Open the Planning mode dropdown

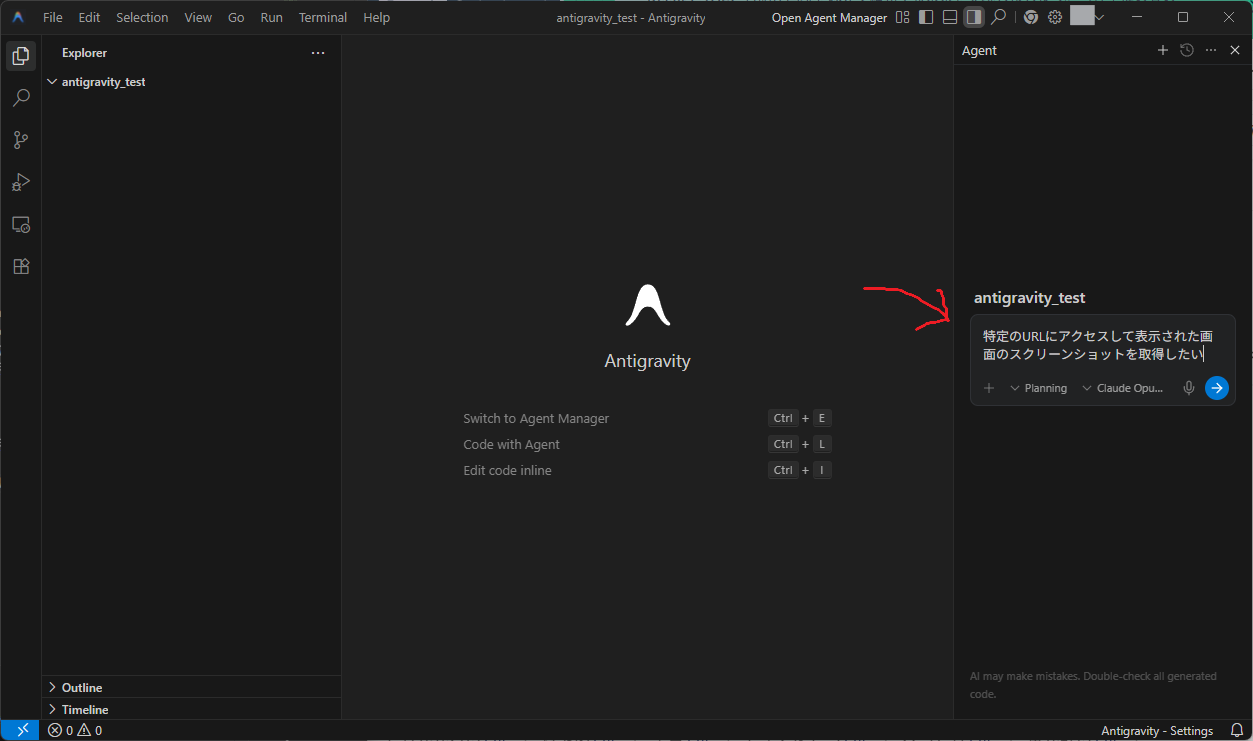click(x=1038, y=388)
